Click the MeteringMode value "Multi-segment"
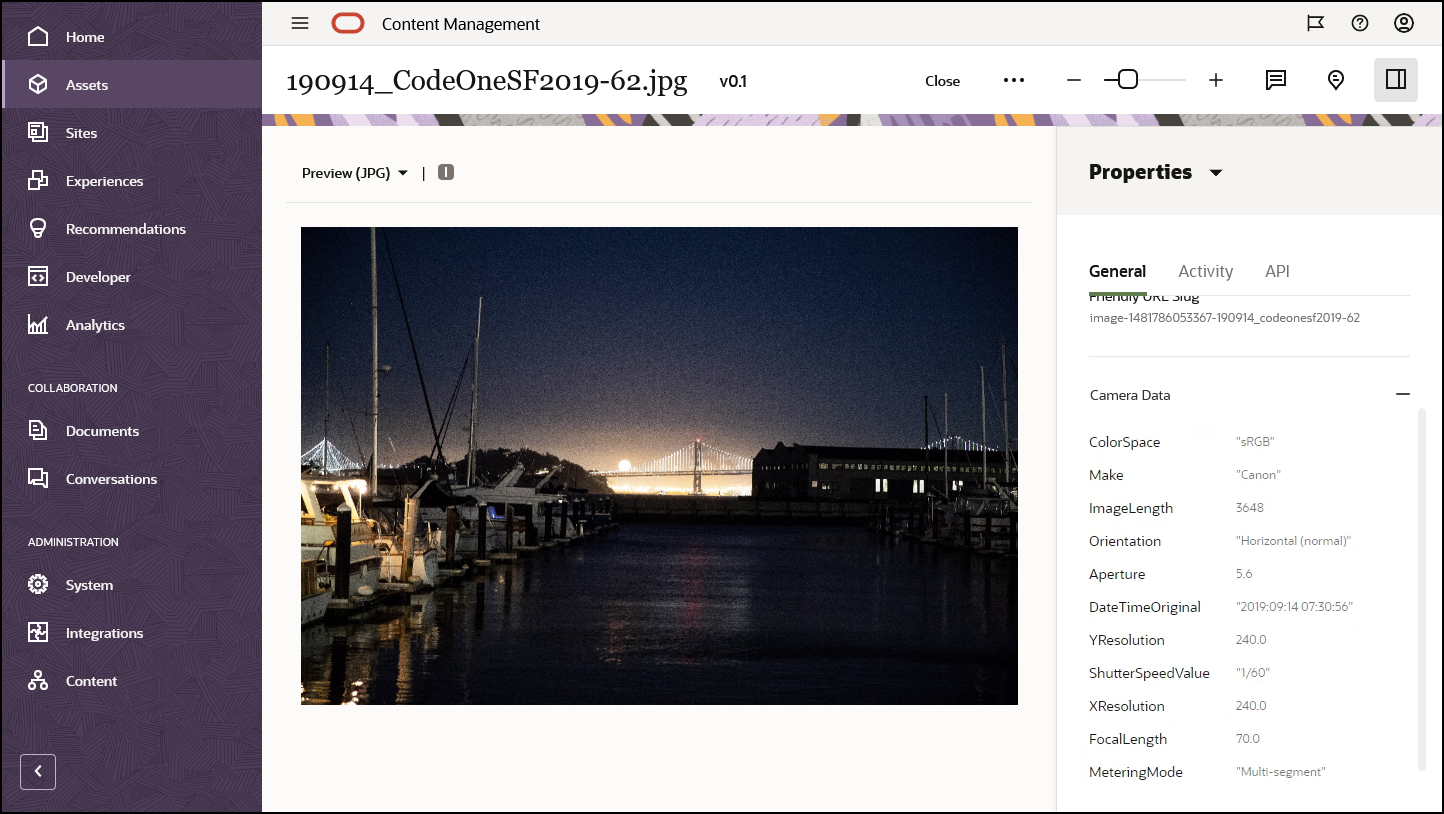Image resolution: width=1444 pixels, height=814 pixels. (1281, 772)
